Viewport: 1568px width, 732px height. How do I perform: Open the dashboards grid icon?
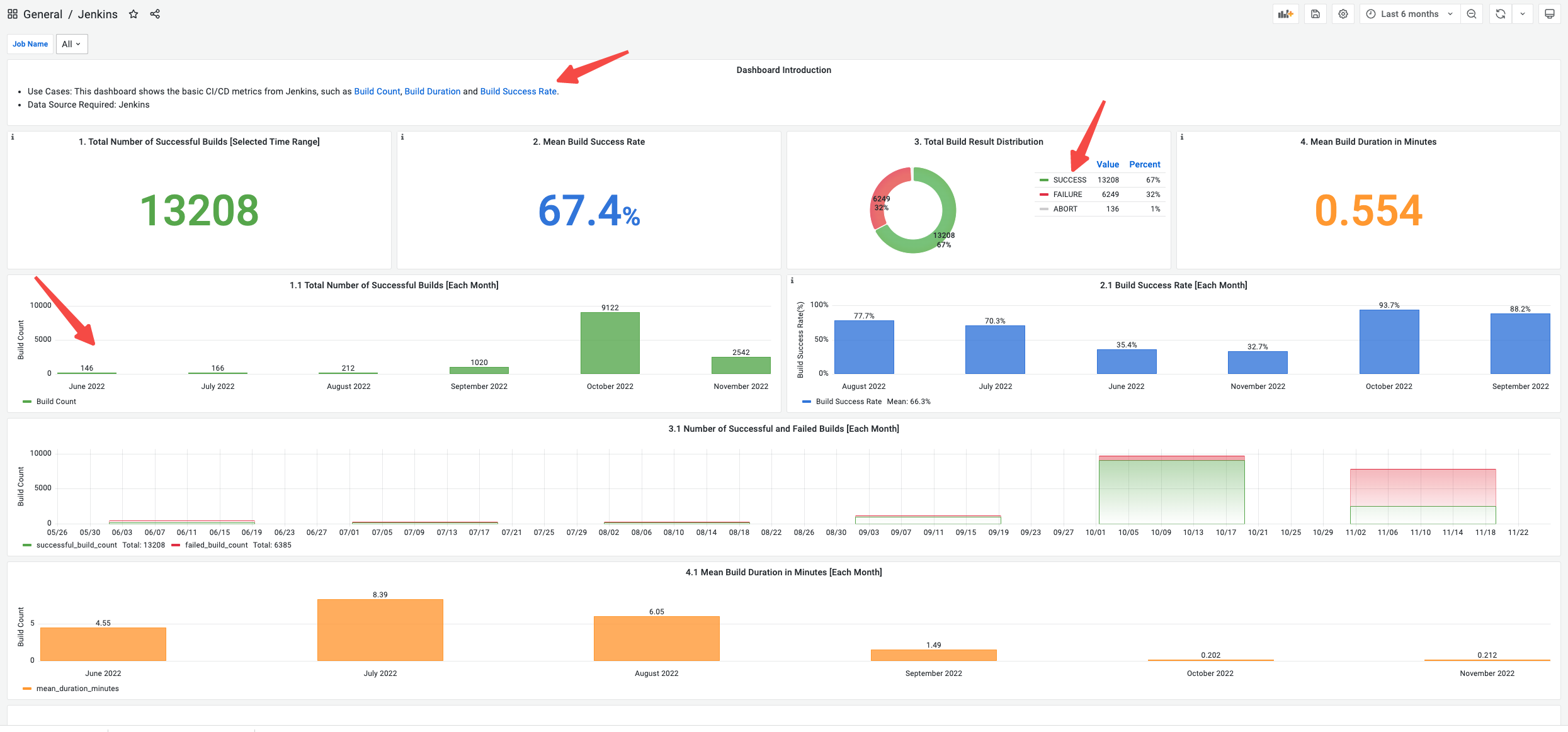13,14
